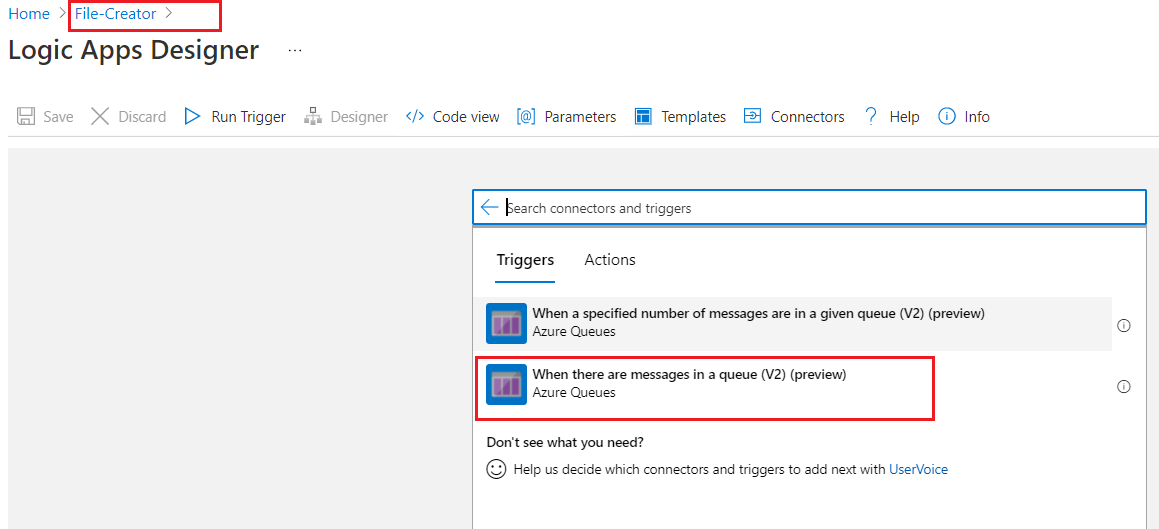Screen dimensions: 1159x529
Task: Click the Help question mark icon
Action: coord(871,117)
